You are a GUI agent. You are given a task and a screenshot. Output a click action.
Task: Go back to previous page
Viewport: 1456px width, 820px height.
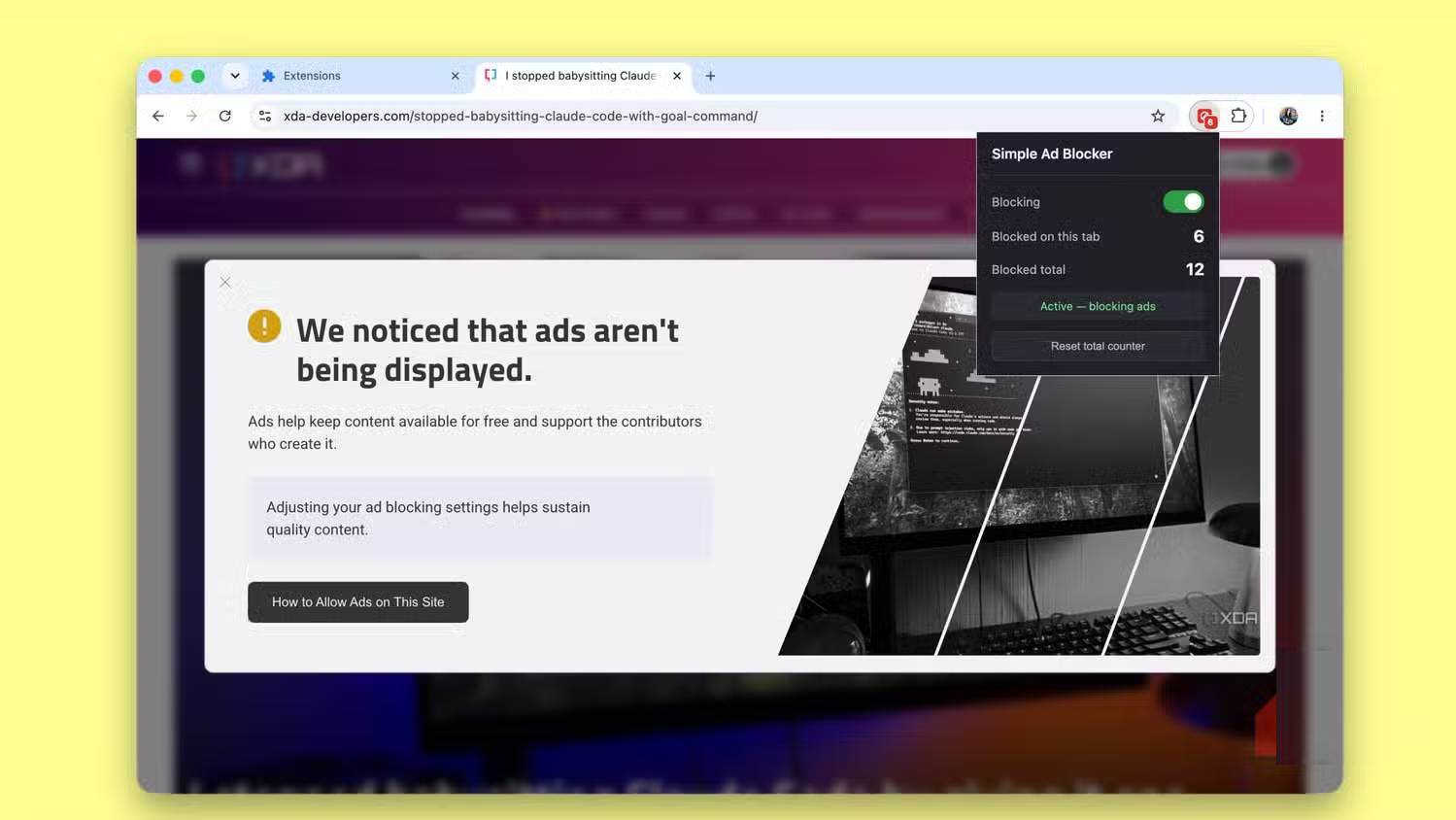(x=158, y=116)
